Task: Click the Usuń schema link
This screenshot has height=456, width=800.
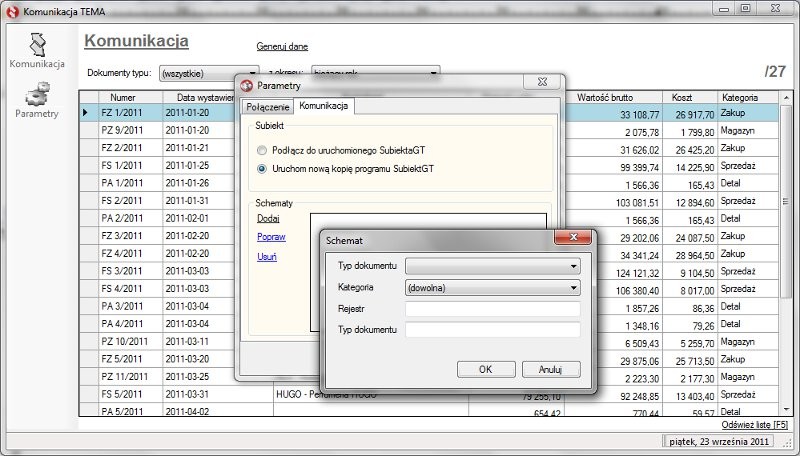Action: click(x=266, y=257)
